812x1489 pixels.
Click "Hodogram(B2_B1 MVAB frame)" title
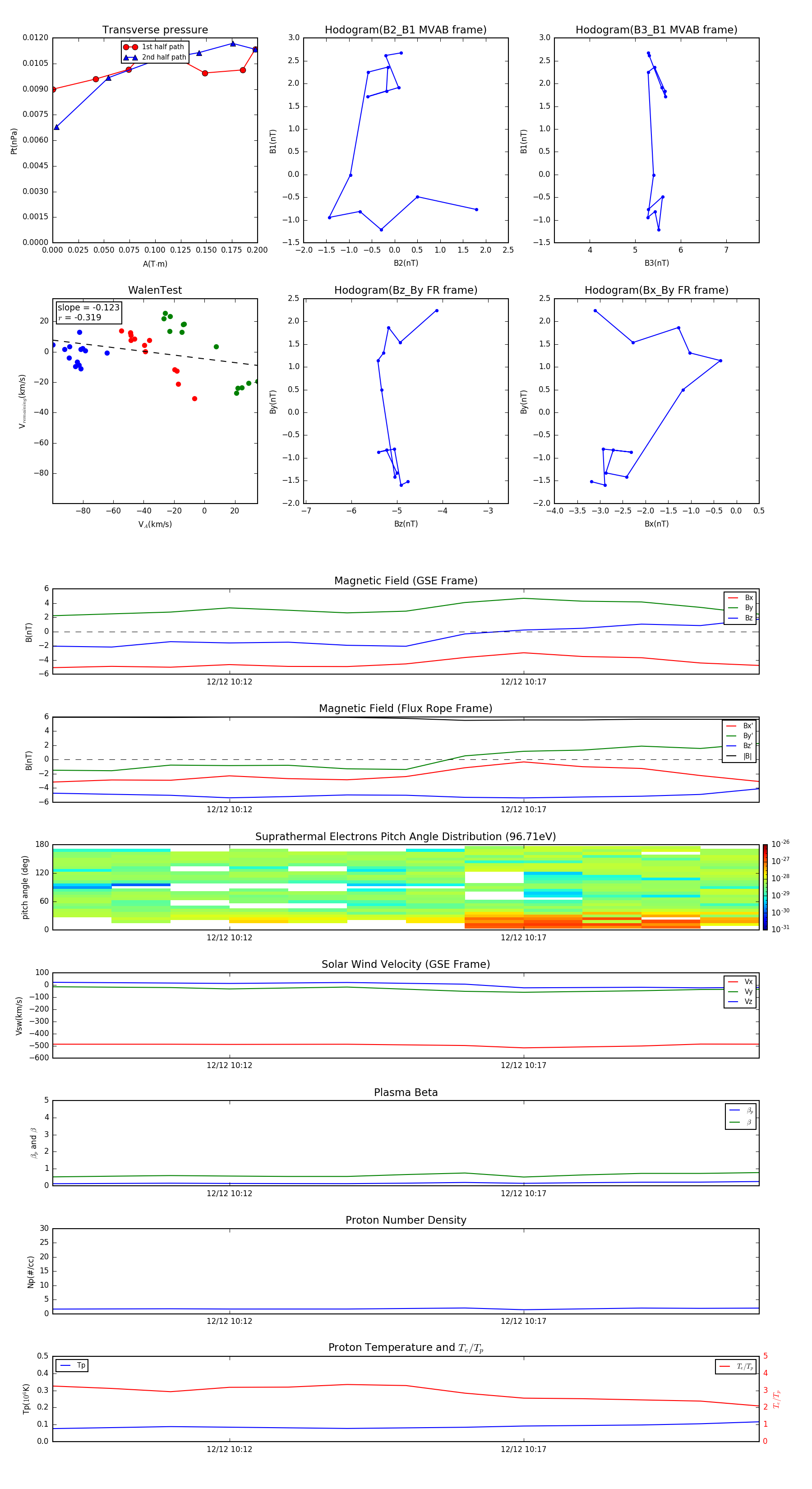click(406, 30)
